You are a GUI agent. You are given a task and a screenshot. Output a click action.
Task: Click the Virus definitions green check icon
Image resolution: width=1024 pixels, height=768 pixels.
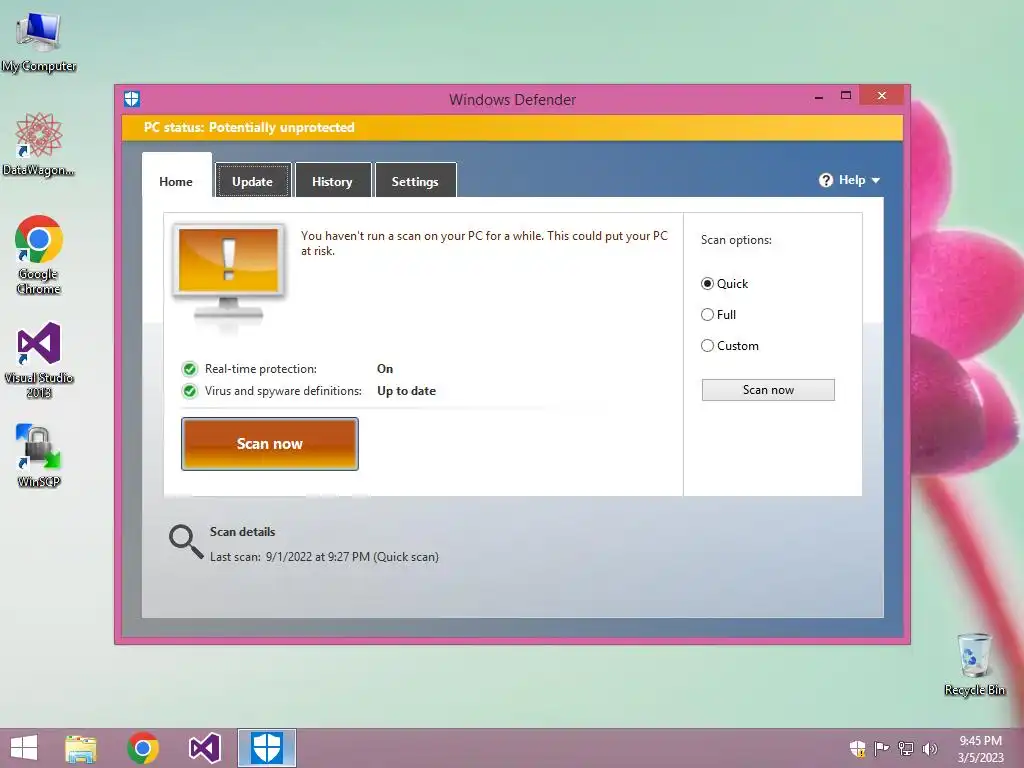[189, 391]
